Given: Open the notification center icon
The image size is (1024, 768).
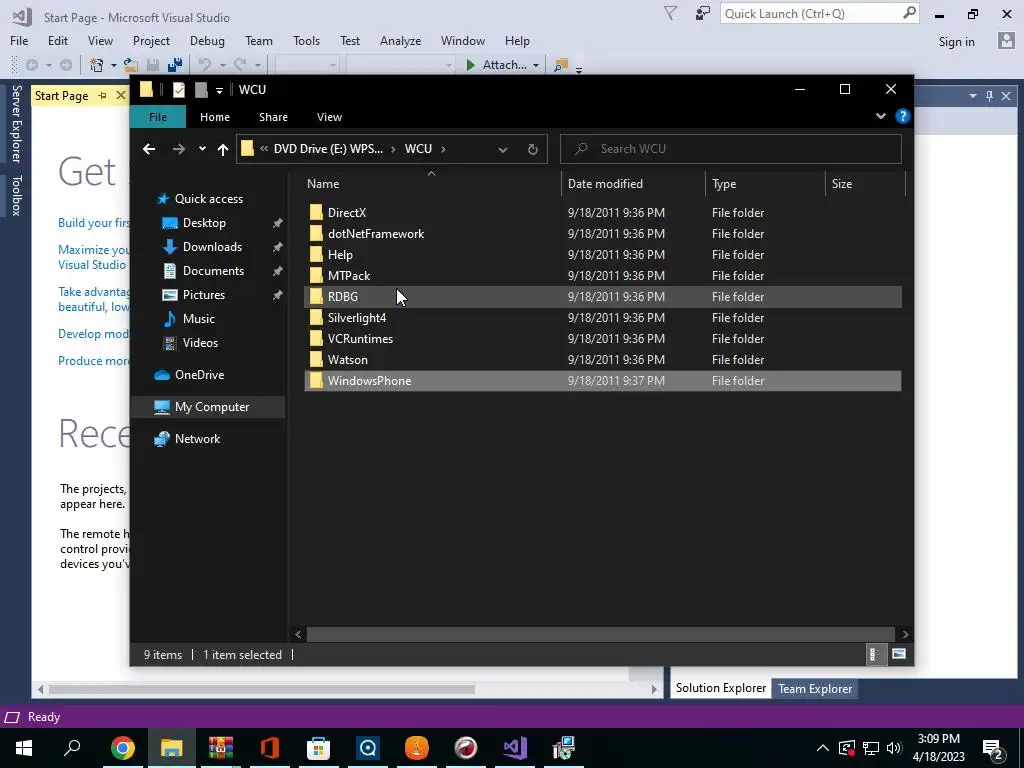Looking at the screenshot, I should (993, 748).
